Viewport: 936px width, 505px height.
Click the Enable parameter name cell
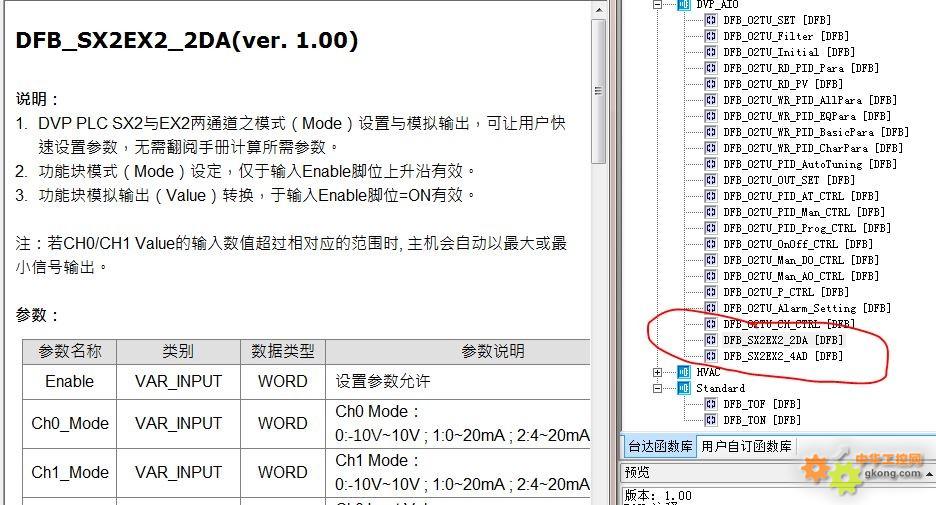pos(70,381)
